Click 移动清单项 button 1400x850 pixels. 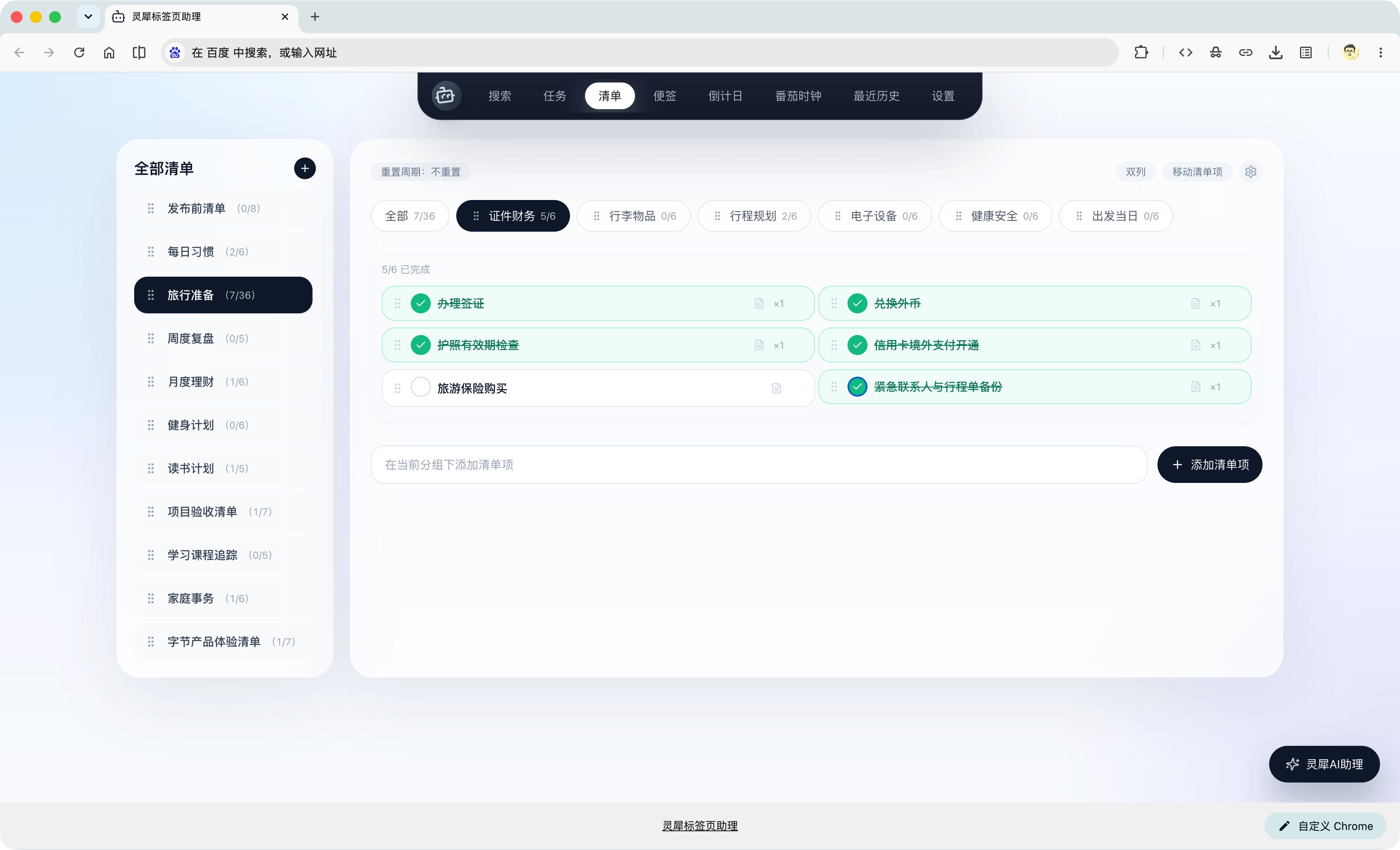[1197, 172]
